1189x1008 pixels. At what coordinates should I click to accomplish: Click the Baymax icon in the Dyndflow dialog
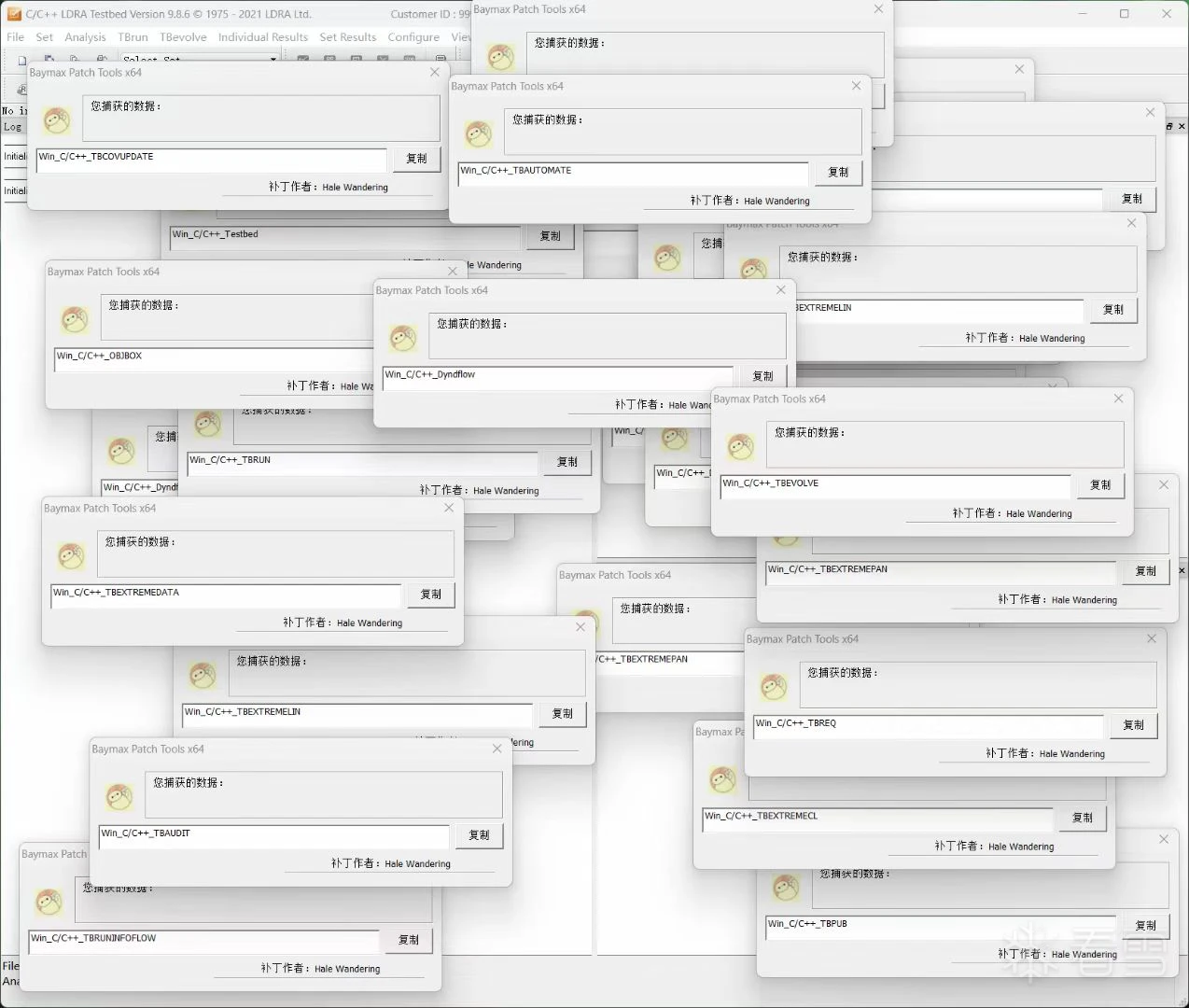click(403, 338)
